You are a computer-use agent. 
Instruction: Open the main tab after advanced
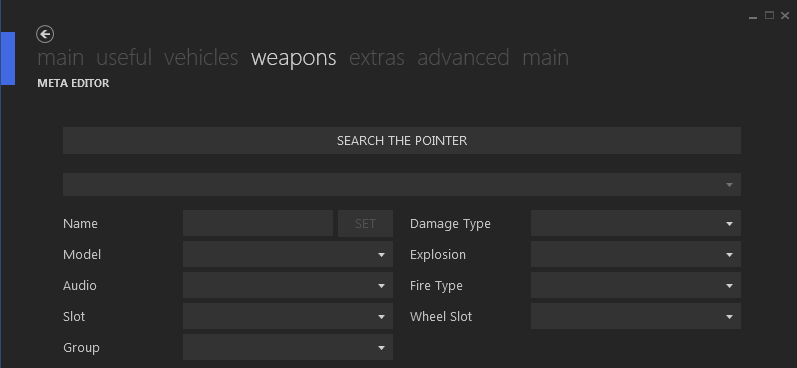pos(545,58)
